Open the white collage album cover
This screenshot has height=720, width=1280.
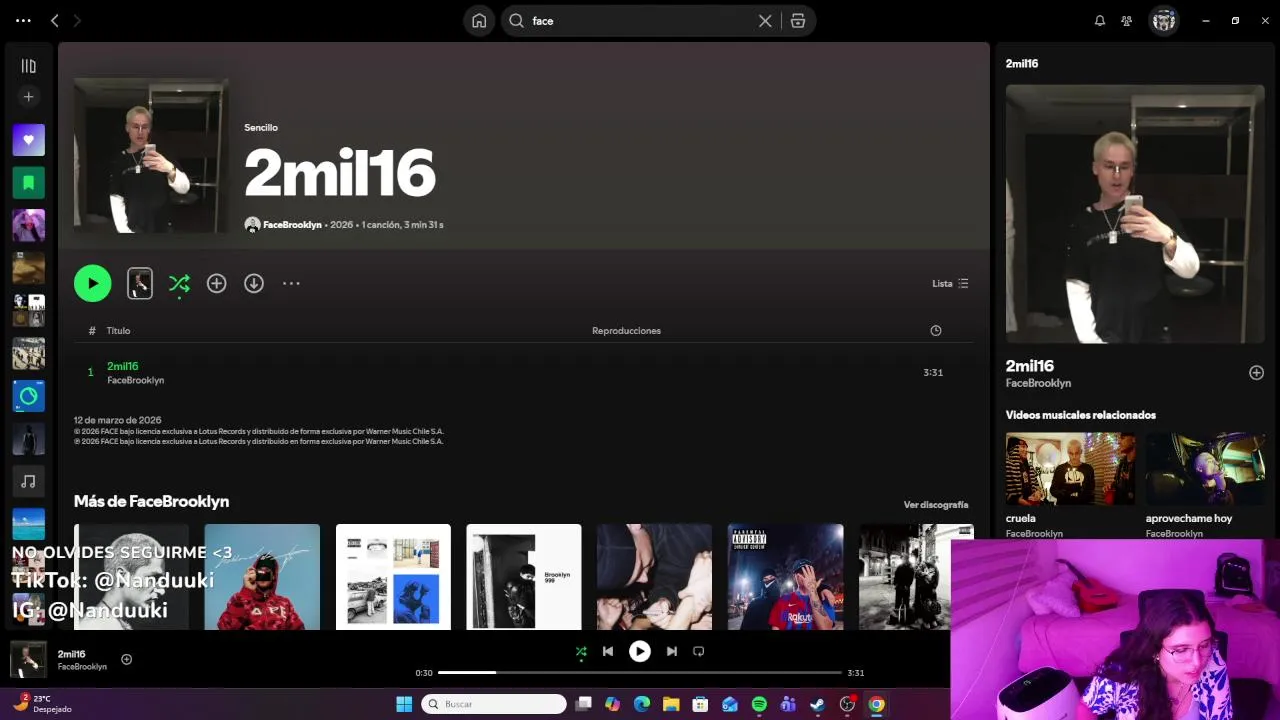pyautogui.click(x=393, y=577)
